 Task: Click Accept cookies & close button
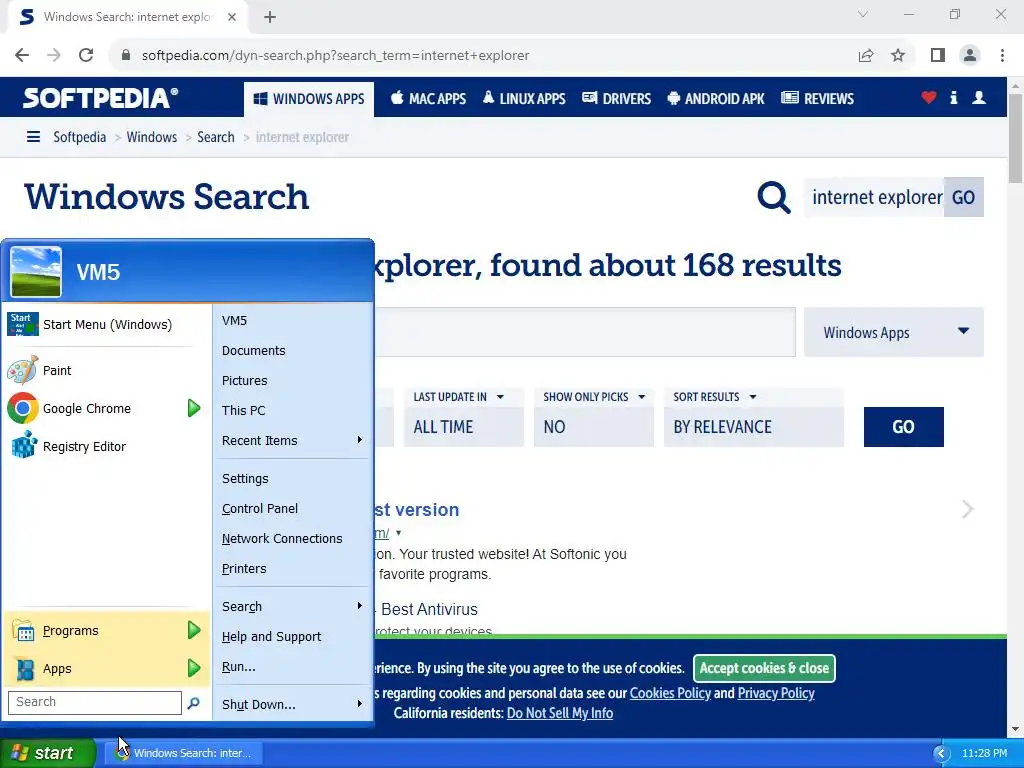pyautogui.click(x=764, y=667)
